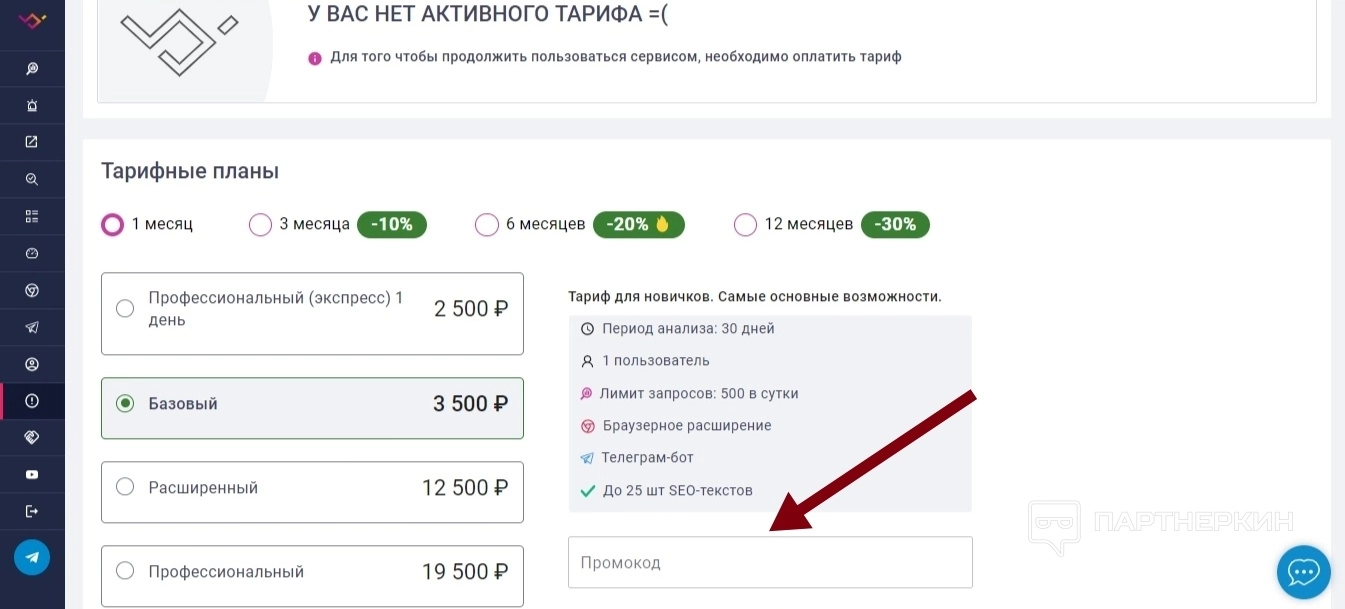Screen dimensions: 1345x609
Task: Open the user profile sidebar icon
Action: (32, 364)
